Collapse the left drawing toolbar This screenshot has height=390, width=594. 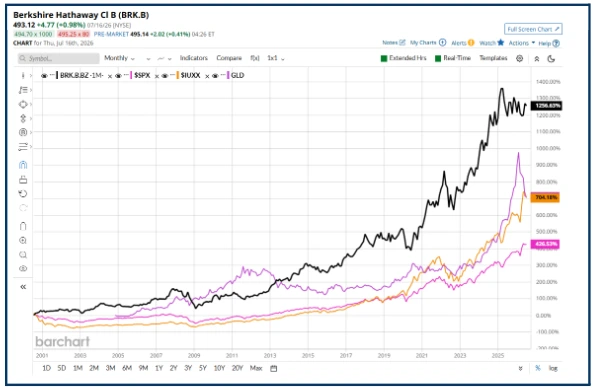pyautogui.click(x=23, y=287)
